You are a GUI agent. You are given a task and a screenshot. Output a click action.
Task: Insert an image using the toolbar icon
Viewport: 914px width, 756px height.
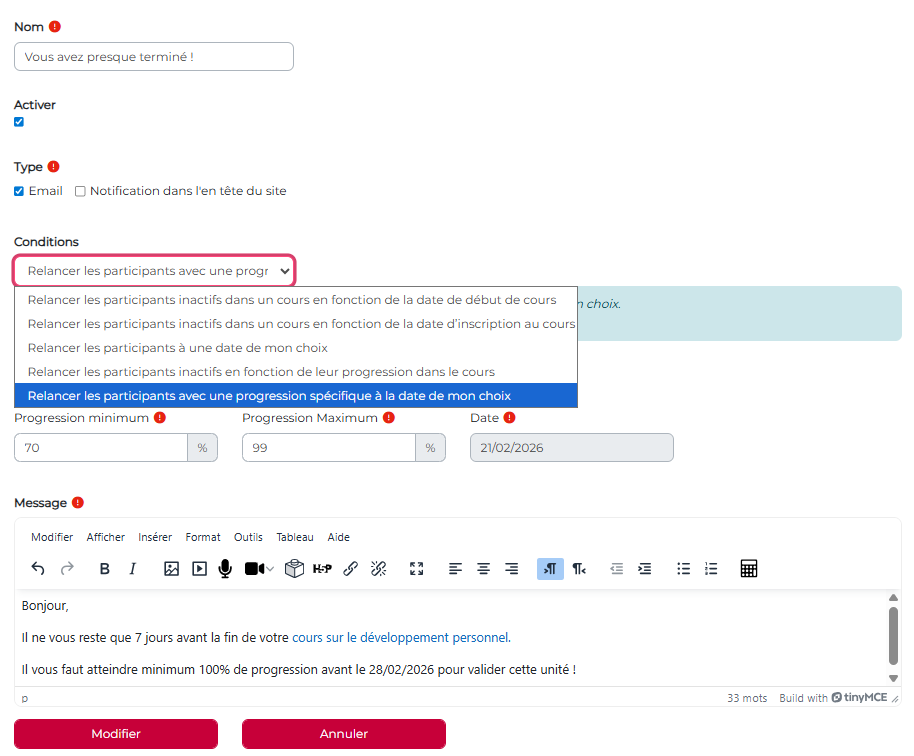point(171,569)
